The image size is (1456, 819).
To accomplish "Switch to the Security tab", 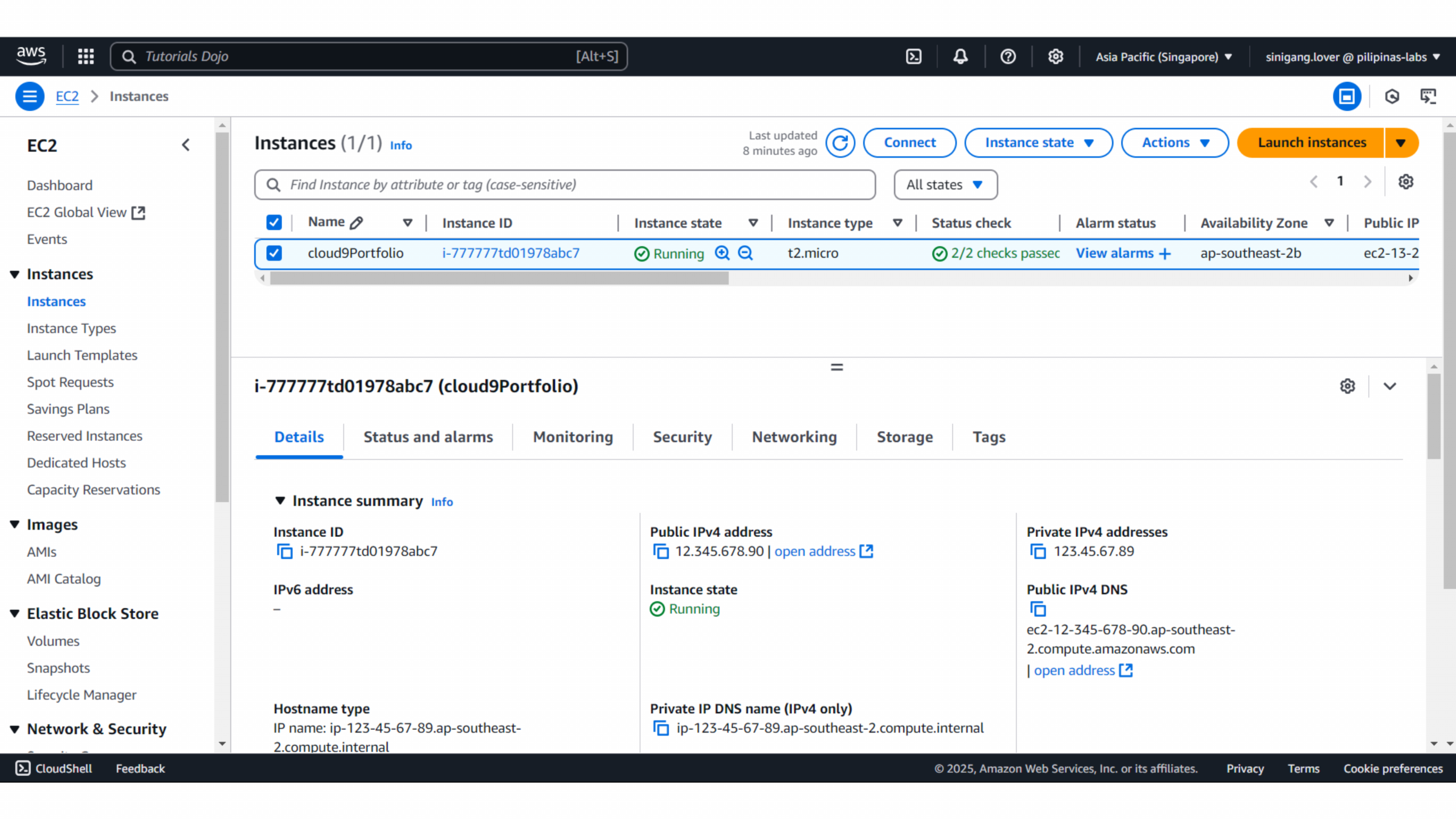I will (682, 437).
